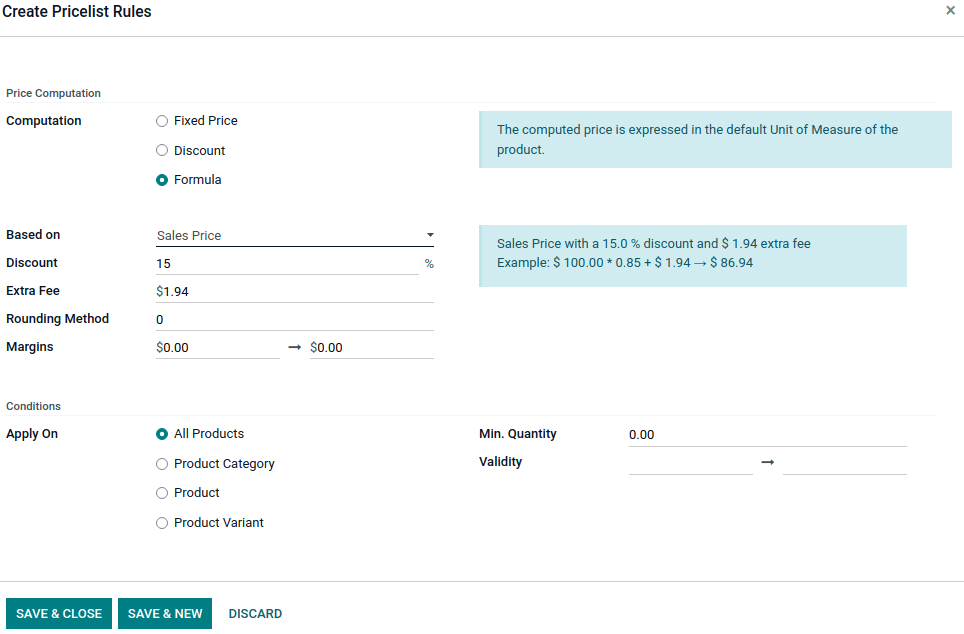Click DISCARD to cancel the rule
The image size is (964, 634).
tap(255, 613)
